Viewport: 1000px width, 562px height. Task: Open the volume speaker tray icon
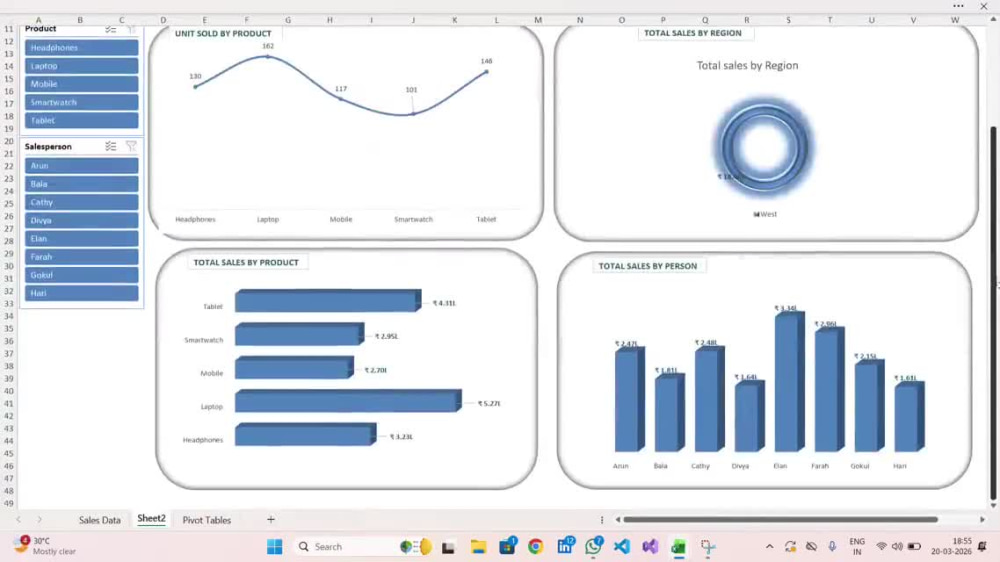tap(897, 547)
